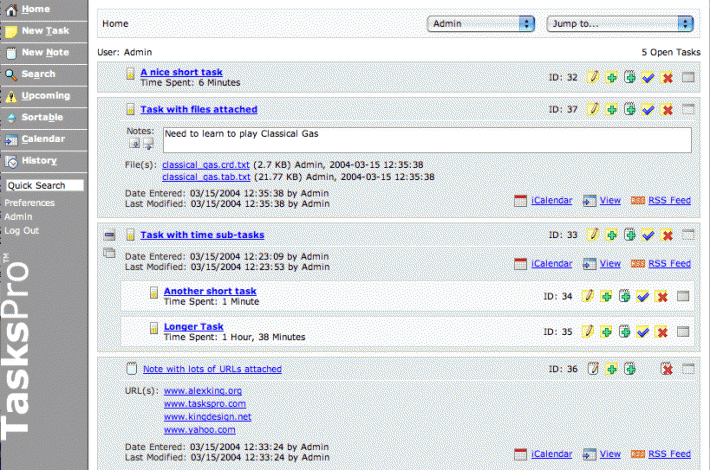Click the notepad icon beside Note with lots of URLs
The height and width of the screenshot is (470, 710).
point(131,369)
